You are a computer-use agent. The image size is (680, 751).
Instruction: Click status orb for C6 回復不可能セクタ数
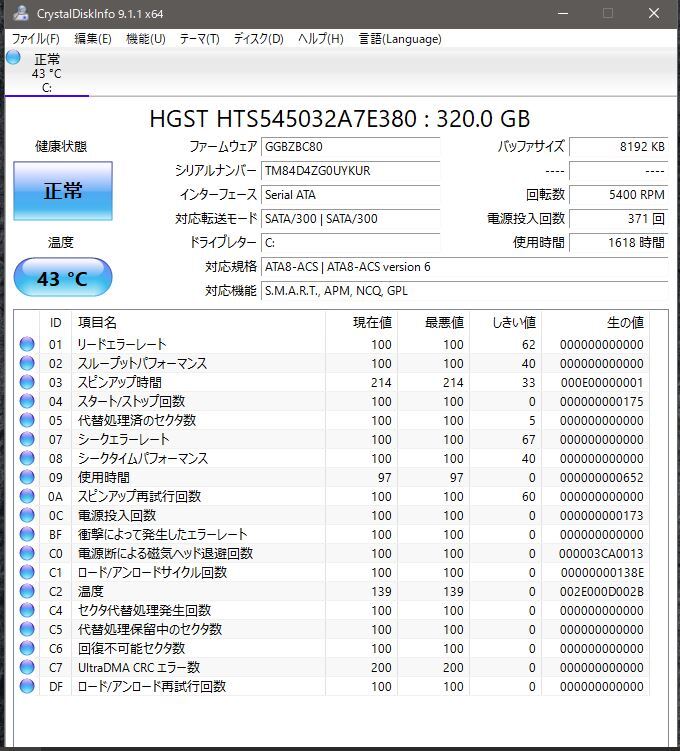pyautogui.click(x=27, y=648)
